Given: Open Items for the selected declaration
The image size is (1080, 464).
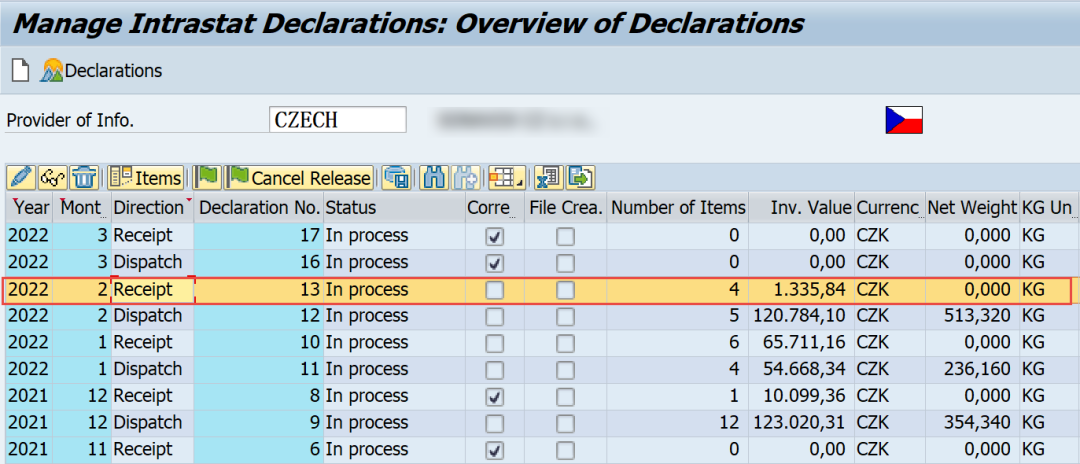Looking at the screenshot, I should pyautogui.click(x=146, y=178).
